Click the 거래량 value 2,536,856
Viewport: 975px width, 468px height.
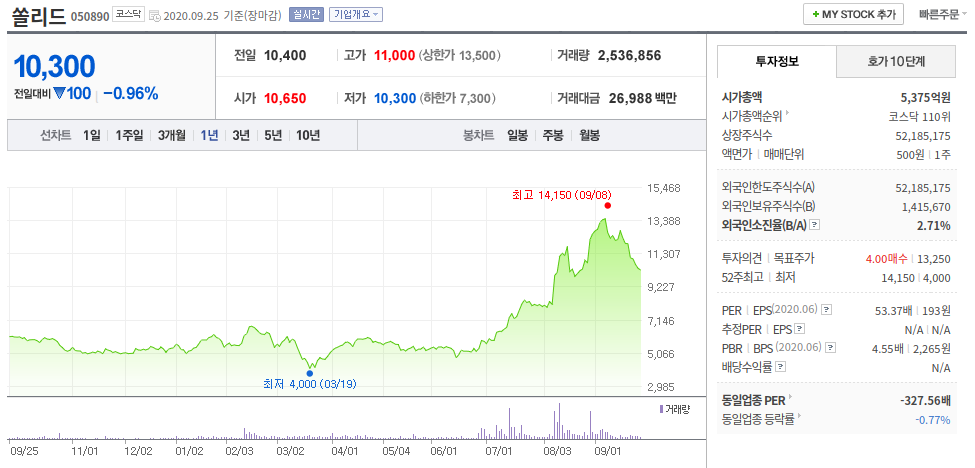point(629,55)
